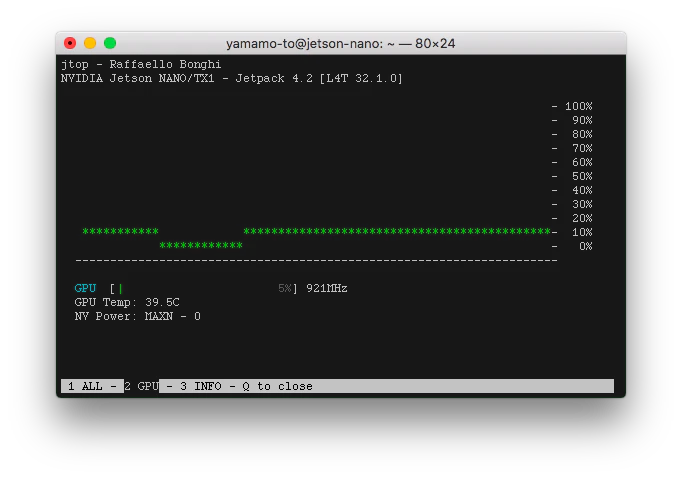Click the 20% axis label
682x478 pixels.
tap(582, 218)
